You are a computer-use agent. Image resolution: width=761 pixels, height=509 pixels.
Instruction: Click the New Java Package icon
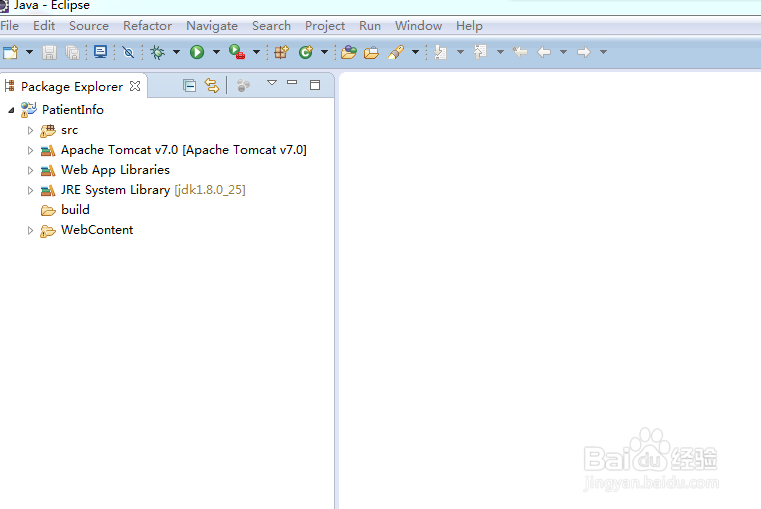(x=281, y=52)
